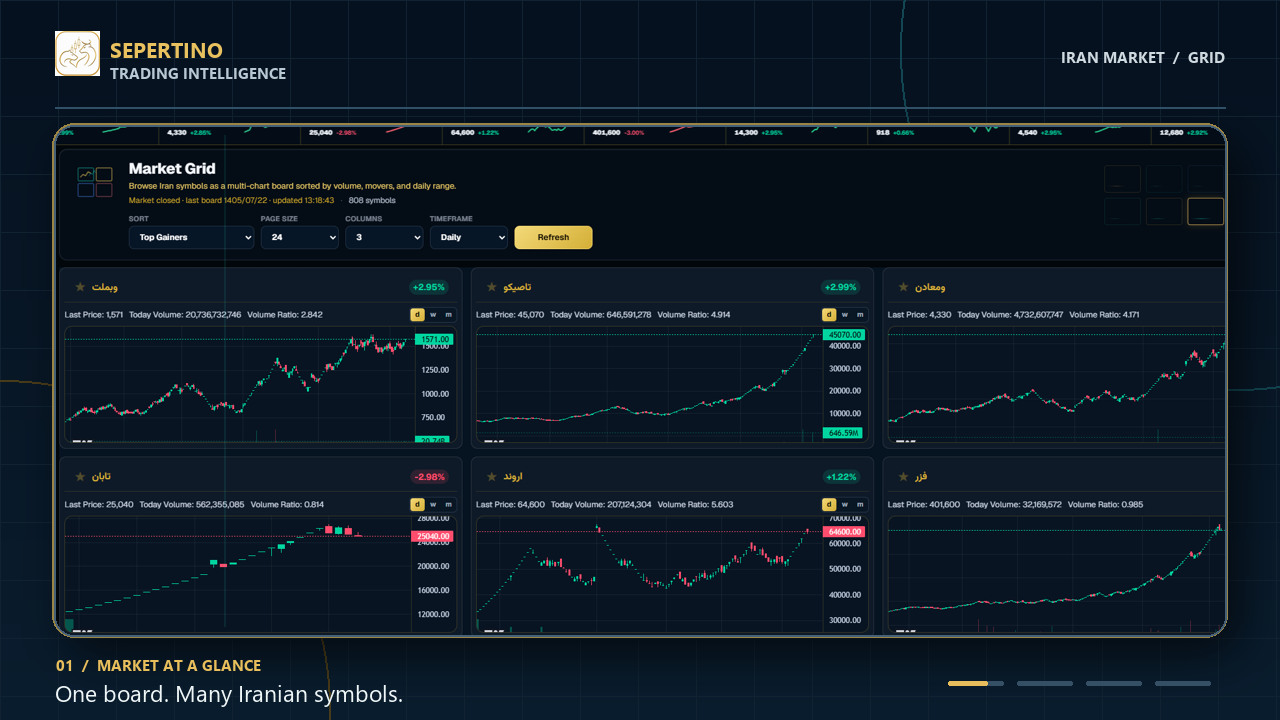Image resolution: width=1280 pixels, height=720 pixels.
Task: Open the تاصیکو symbol name link
Action: click(x=518, y=287)
